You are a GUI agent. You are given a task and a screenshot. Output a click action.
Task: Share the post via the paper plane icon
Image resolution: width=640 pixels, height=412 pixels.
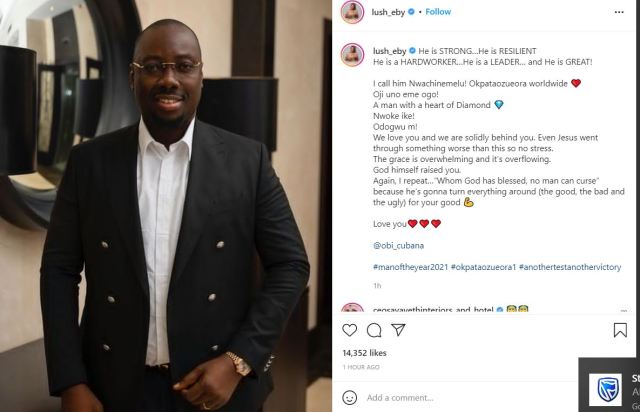click(x=398, y=330)
